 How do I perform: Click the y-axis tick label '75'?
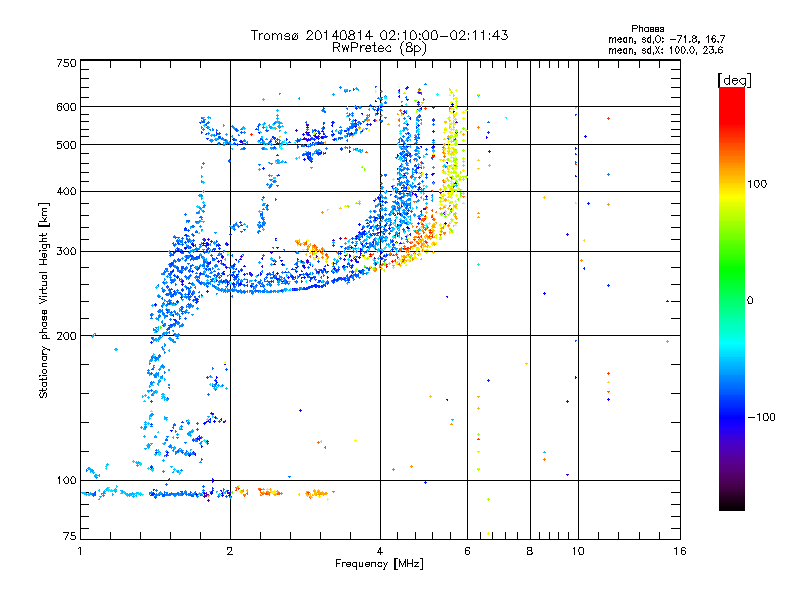70,536
